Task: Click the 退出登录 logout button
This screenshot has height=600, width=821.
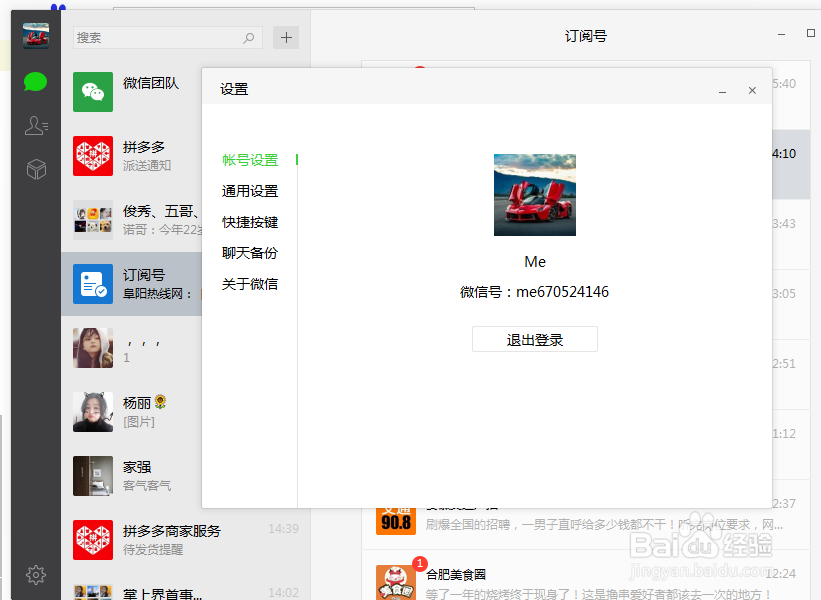Action: [x=535, y=338]
